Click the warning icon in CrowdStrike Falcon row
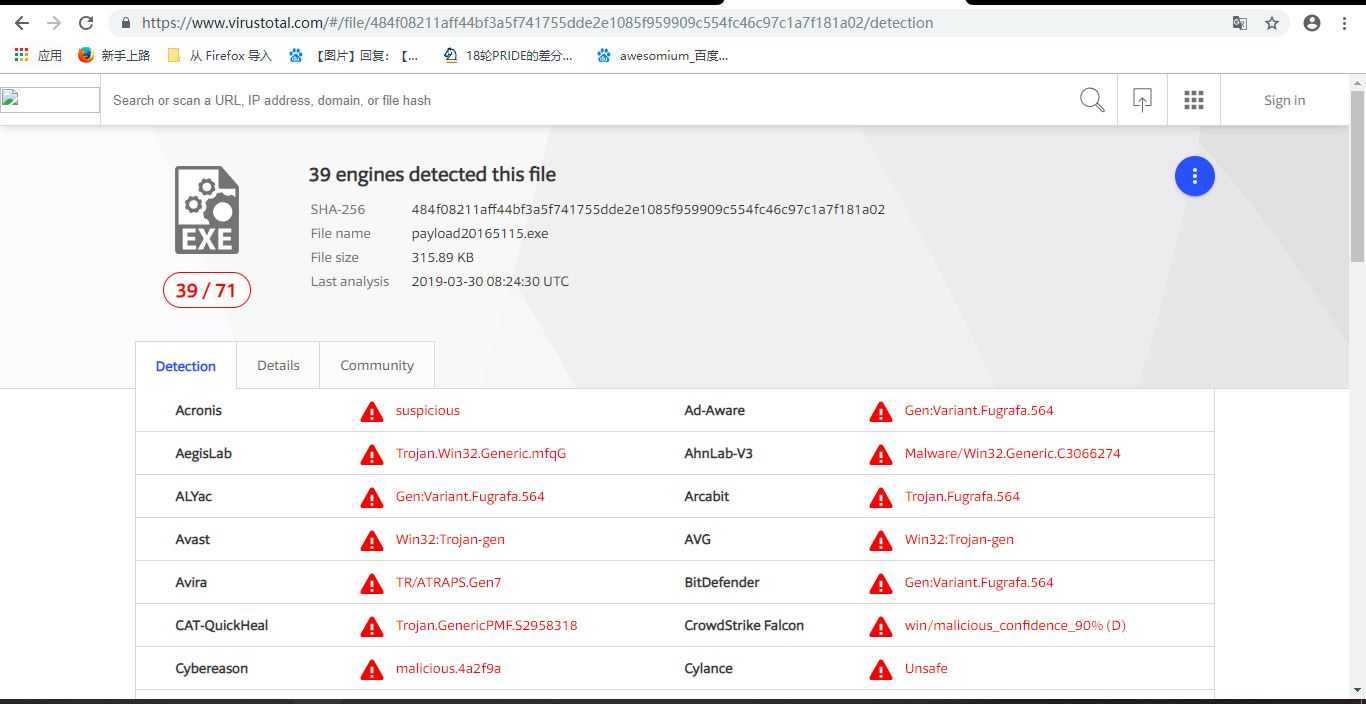This screenshot has height=704, width=1366. tap(881, 626)
